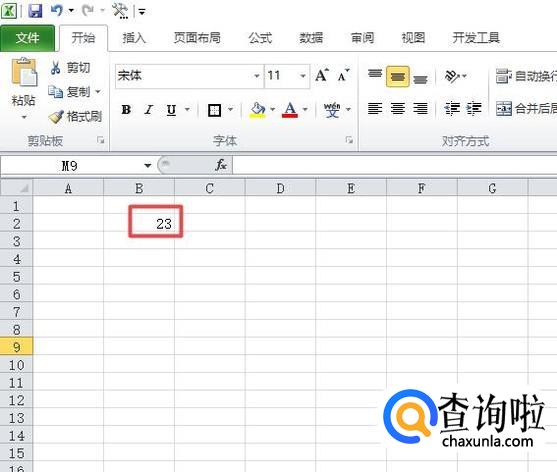Image resolution: width=557 pixels, height=472 pixels.
Task: Switch to the 插入 ribbon tab
Action: (x=134, y=38)
